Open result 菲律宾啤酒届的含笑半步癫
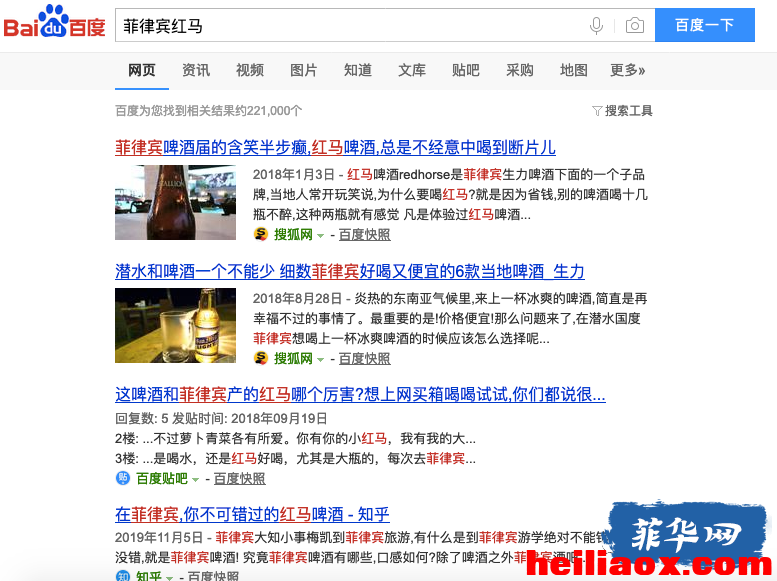Screen dimensions: 777x581 coord(335,147)
